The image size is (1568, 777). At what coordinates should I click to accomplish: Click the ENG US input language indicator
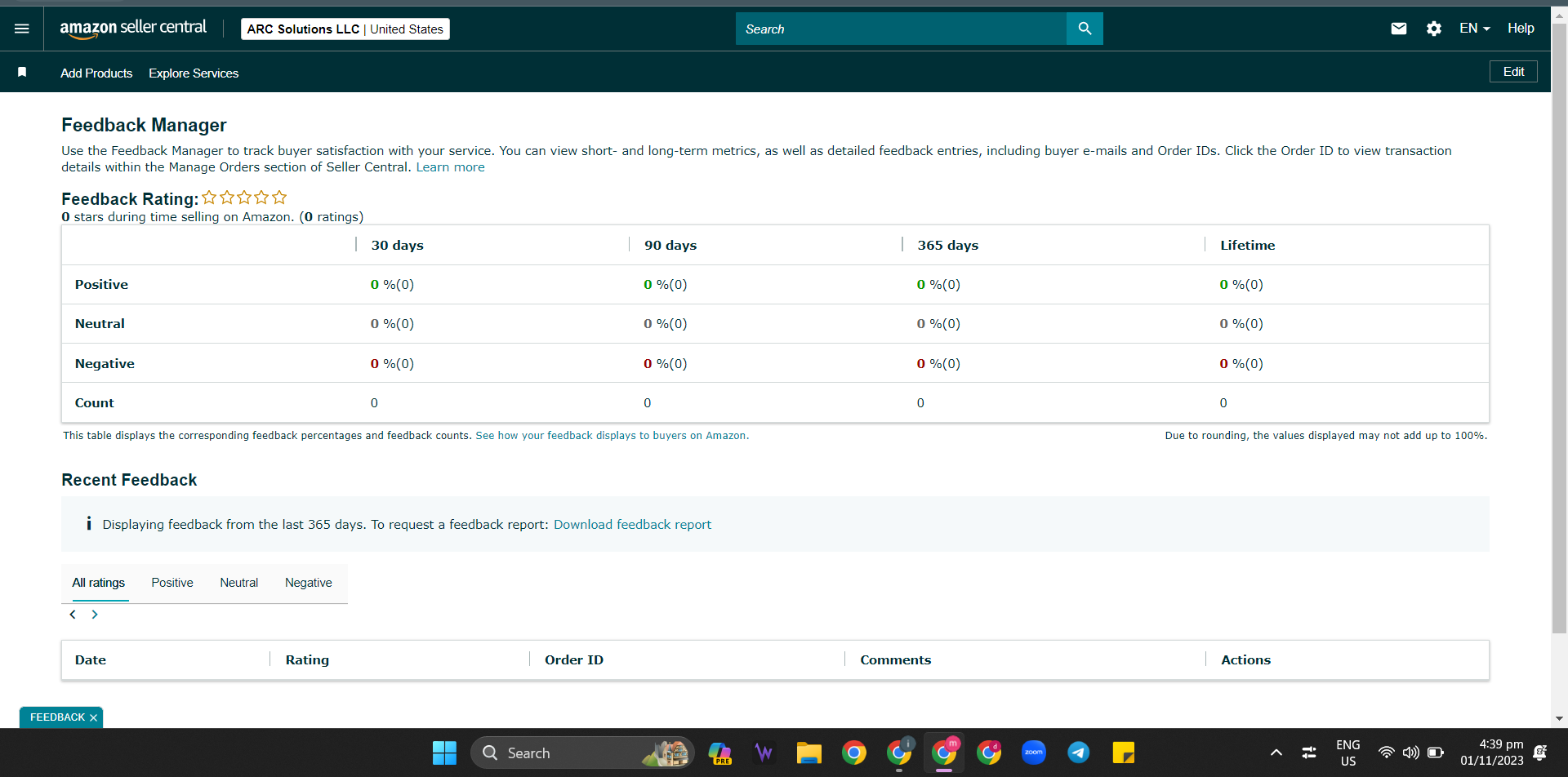coord(1348,753)
